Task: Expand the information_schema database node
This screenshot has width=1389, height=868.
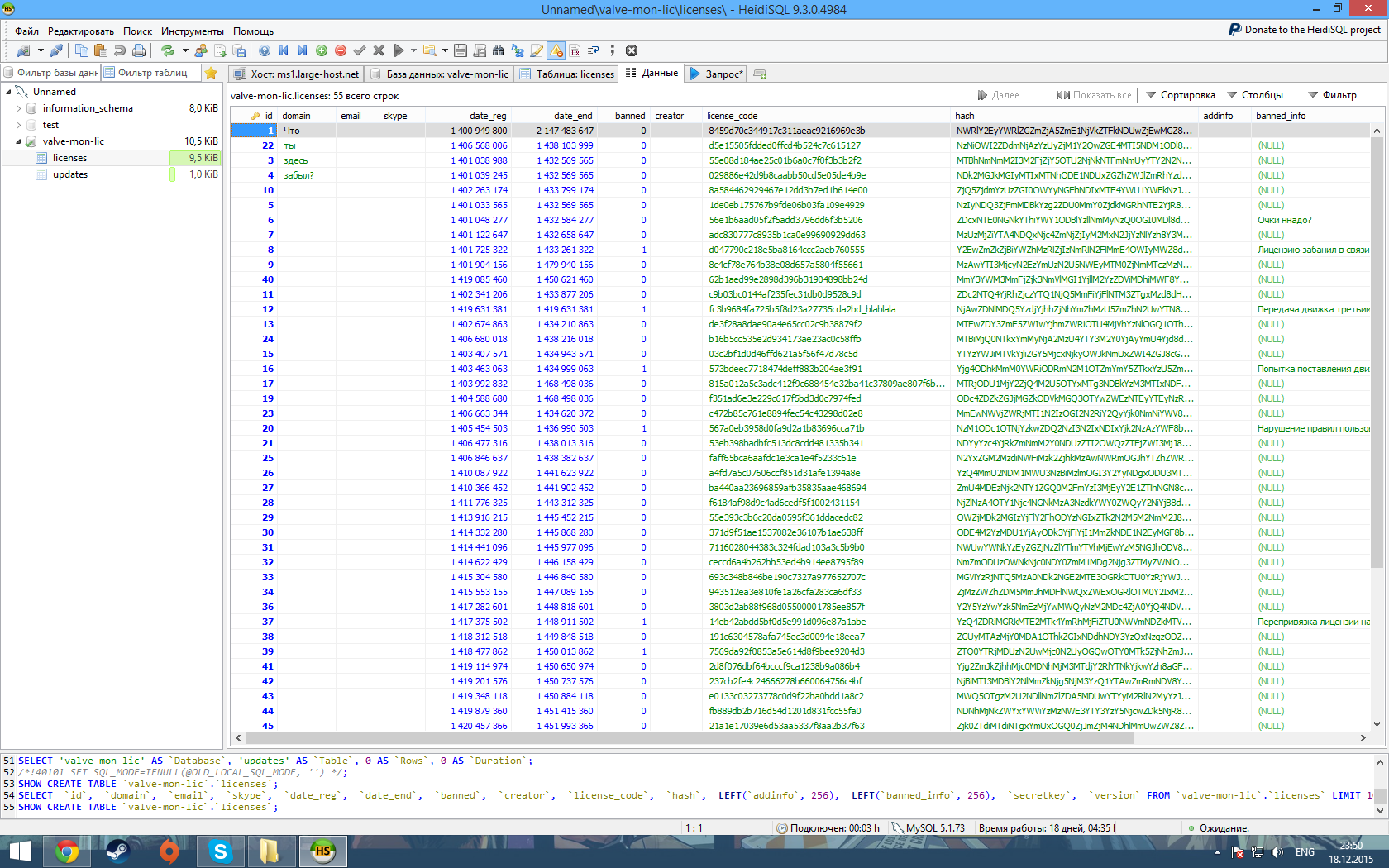Action: coord(19,108)
